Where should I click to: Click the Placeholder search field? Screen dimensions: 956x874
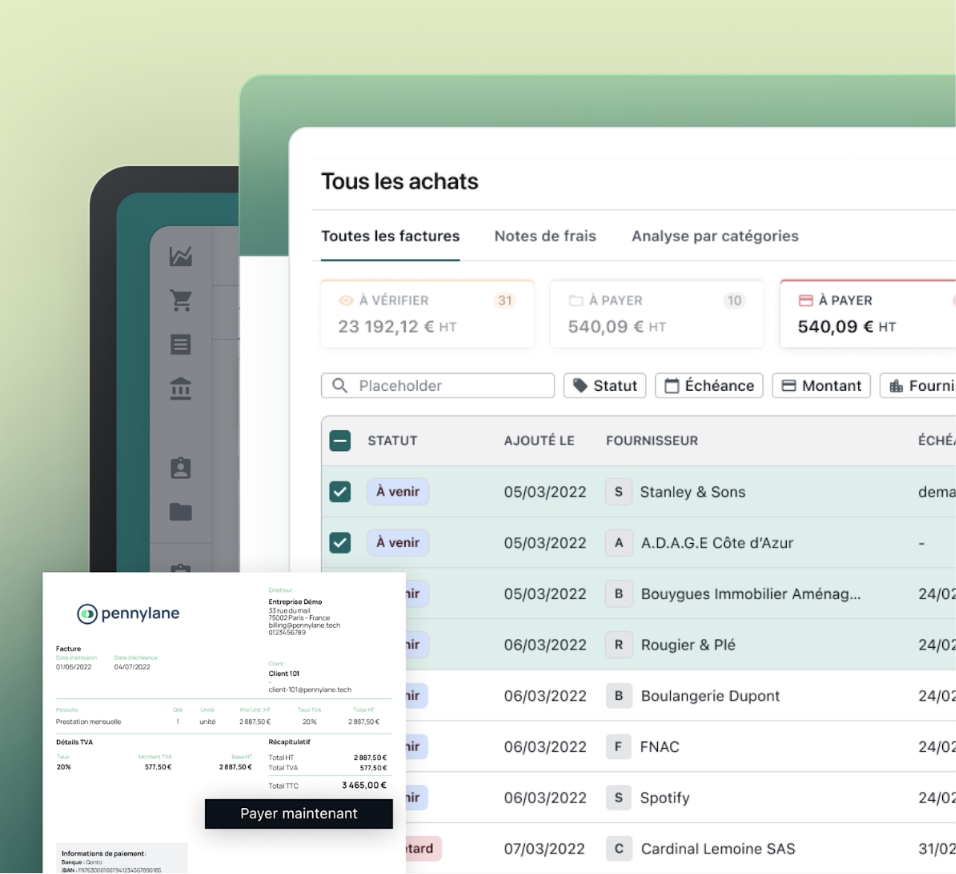438,386
